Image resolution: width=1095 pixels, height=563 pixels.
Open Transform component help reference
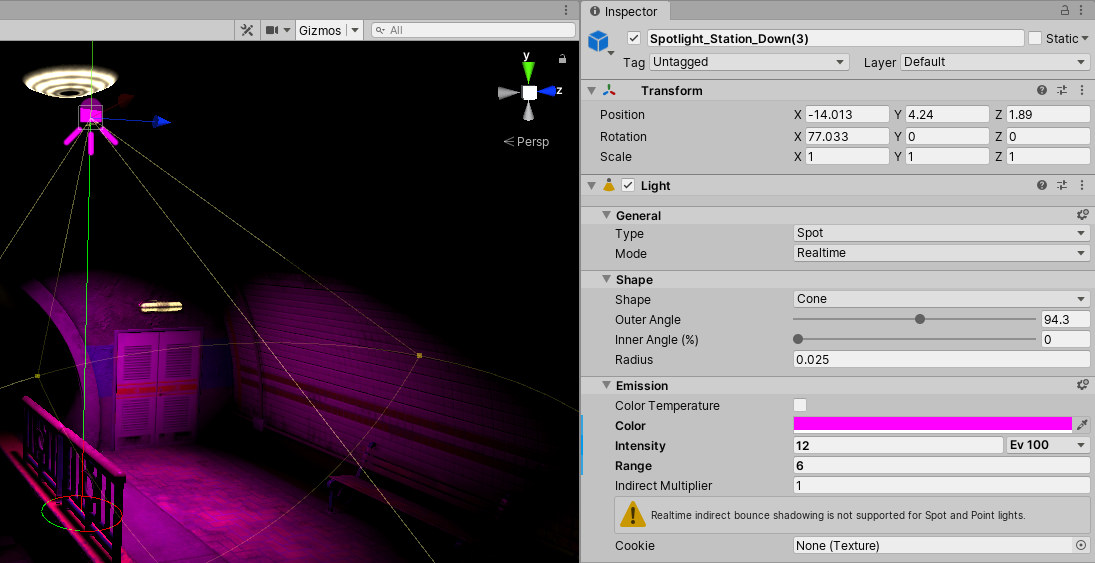(x=1042, y=90)
